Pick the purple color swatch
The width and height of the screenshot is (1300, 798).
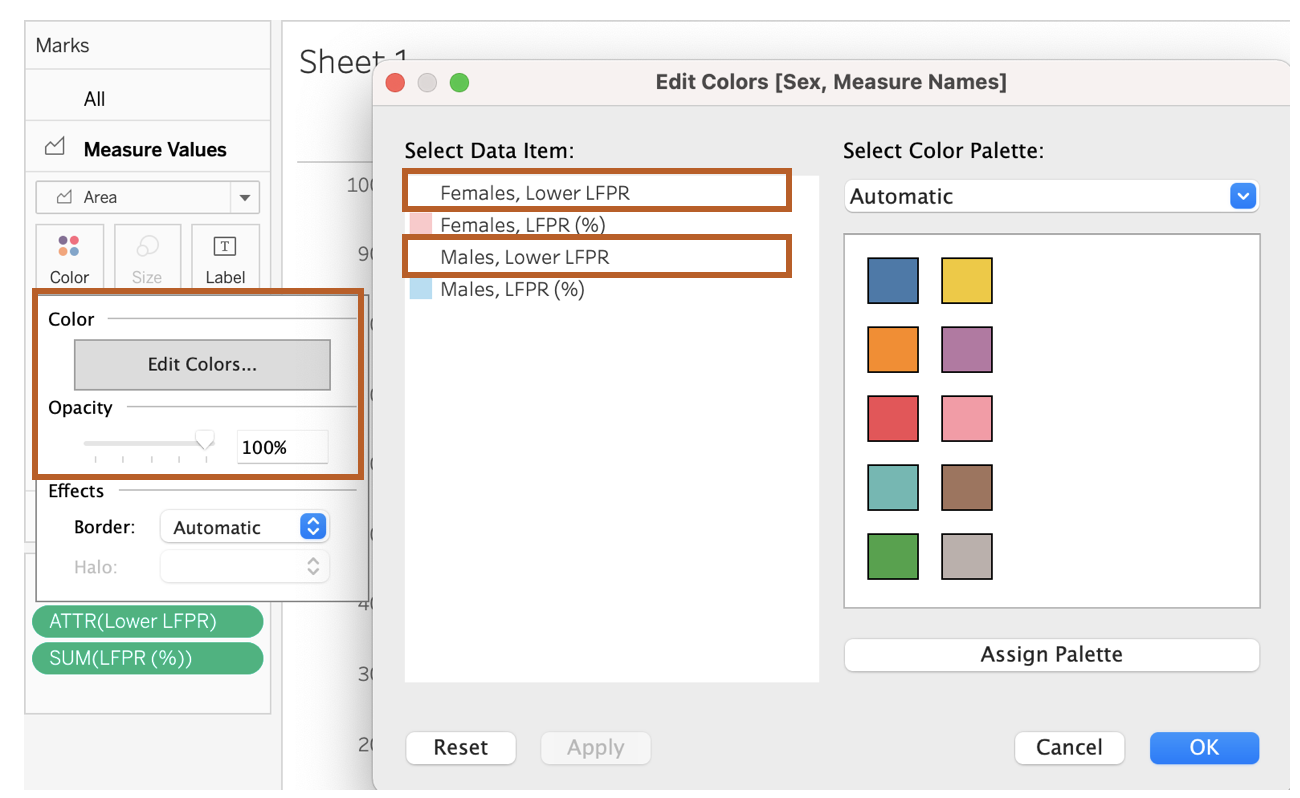coord(966,350)
